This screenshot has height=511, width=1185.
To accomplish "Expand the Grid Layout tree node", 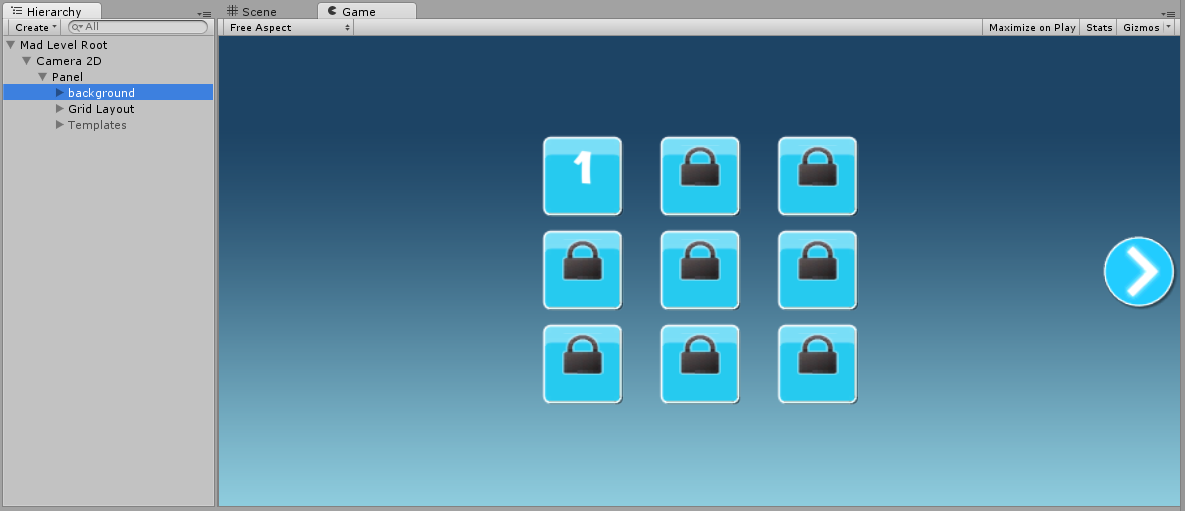I will [x=59, y=109].
